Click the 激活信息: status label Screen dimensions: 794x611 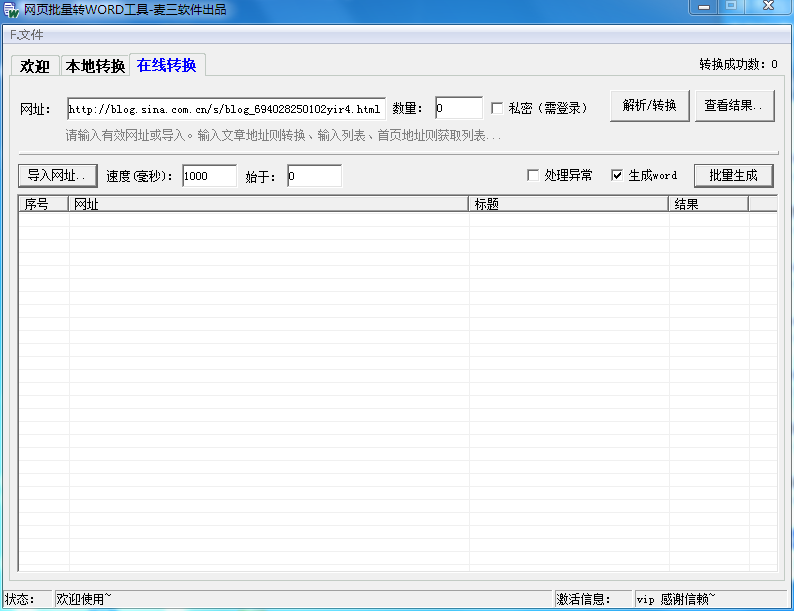[x=583, y=599]
